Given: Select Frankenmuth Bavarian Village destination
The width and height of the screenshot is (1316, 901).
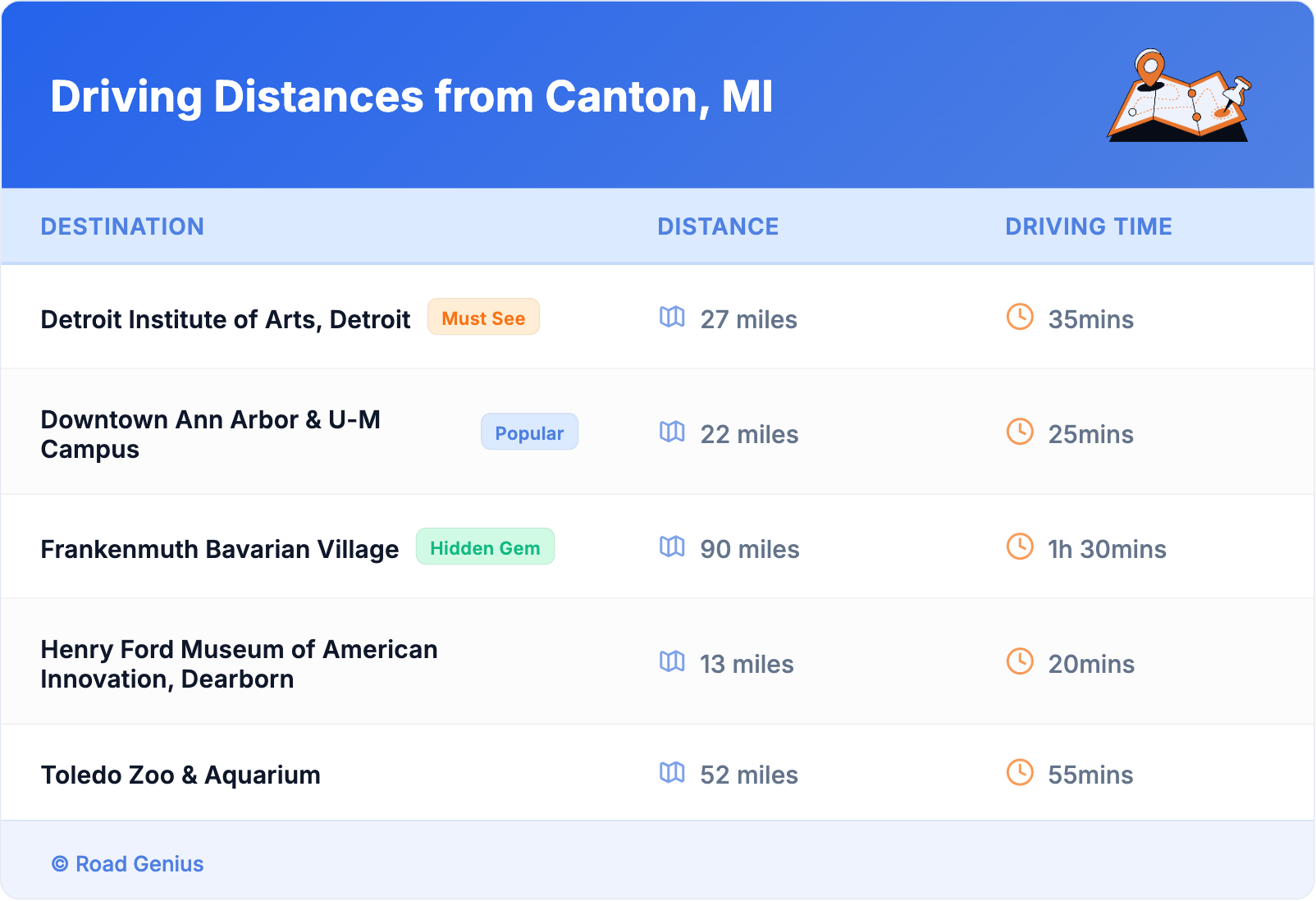Looking at the screenshot, I should pos(220,549).
